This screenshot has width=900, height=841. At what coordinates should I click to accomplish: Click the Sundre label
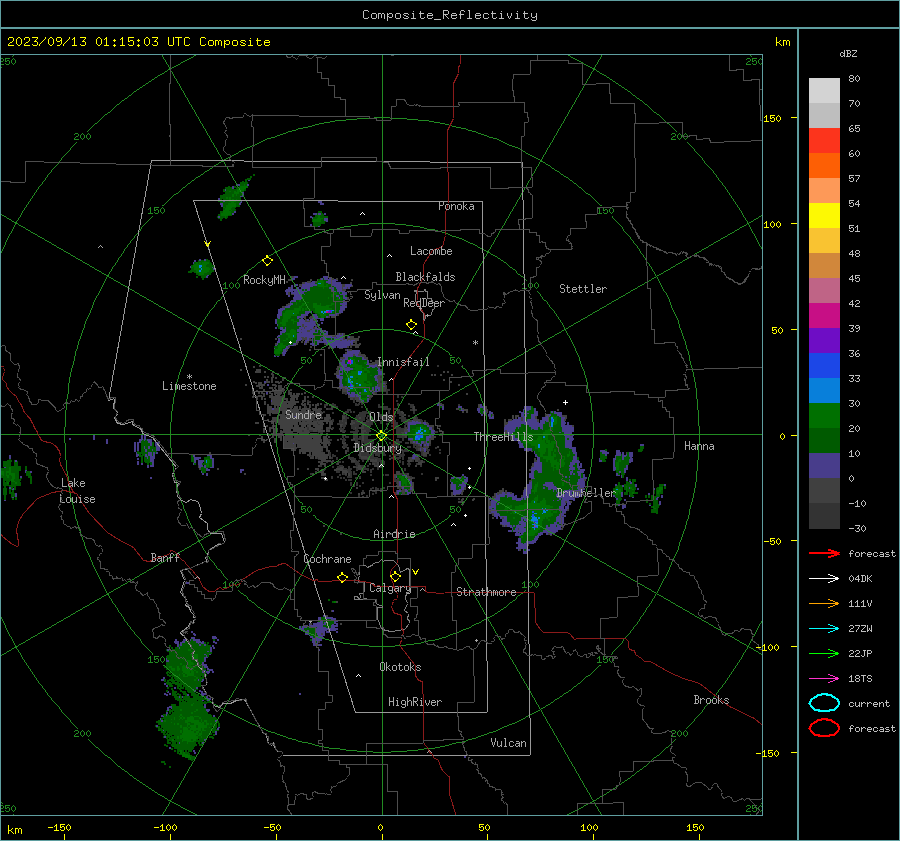click(x=303, y=414)
